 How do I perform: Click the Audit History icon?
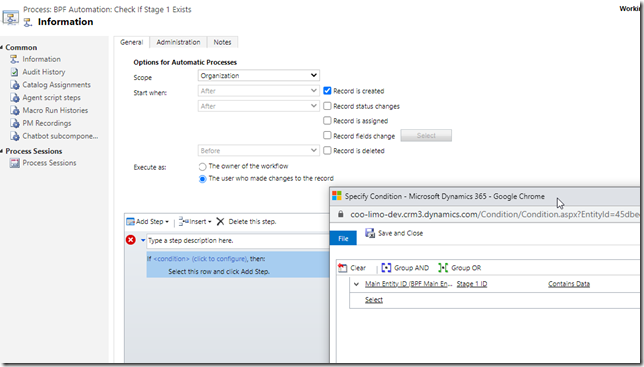tap(14, 72)
